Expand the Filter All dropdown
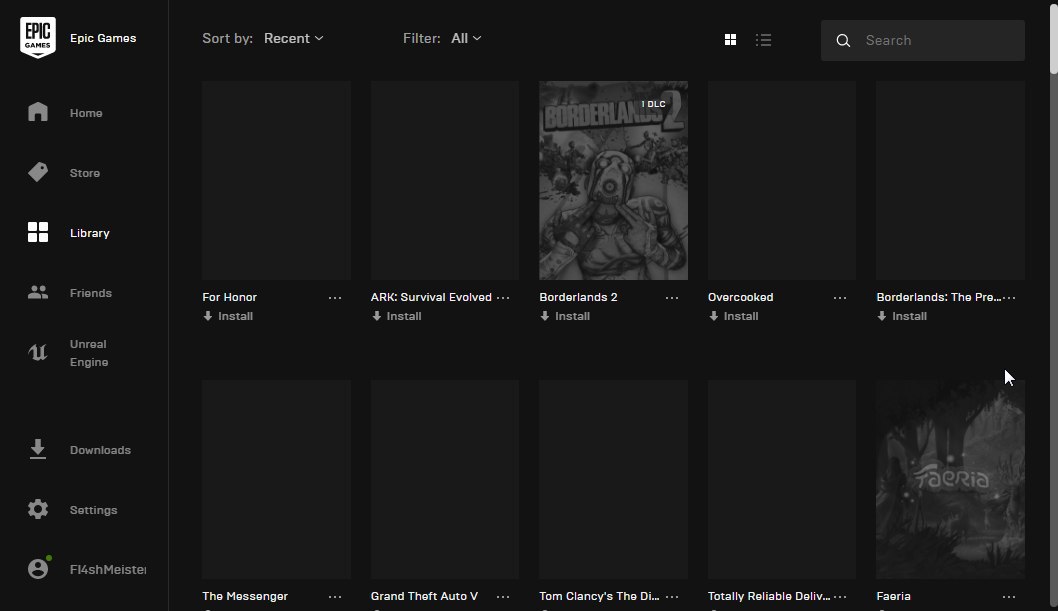The width and height of the screenshot is (1058, 611). [x=466, y=38]
